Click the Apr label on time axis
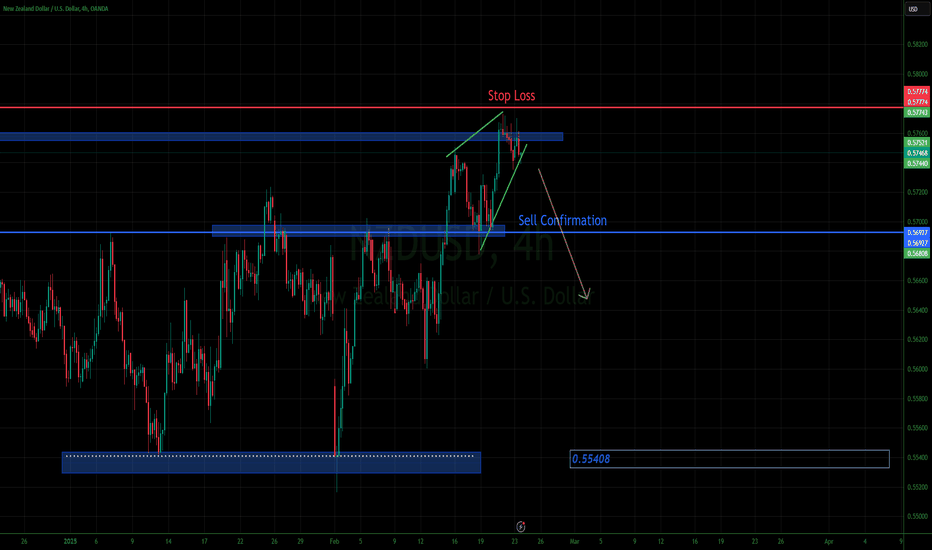 click(829, 542)
